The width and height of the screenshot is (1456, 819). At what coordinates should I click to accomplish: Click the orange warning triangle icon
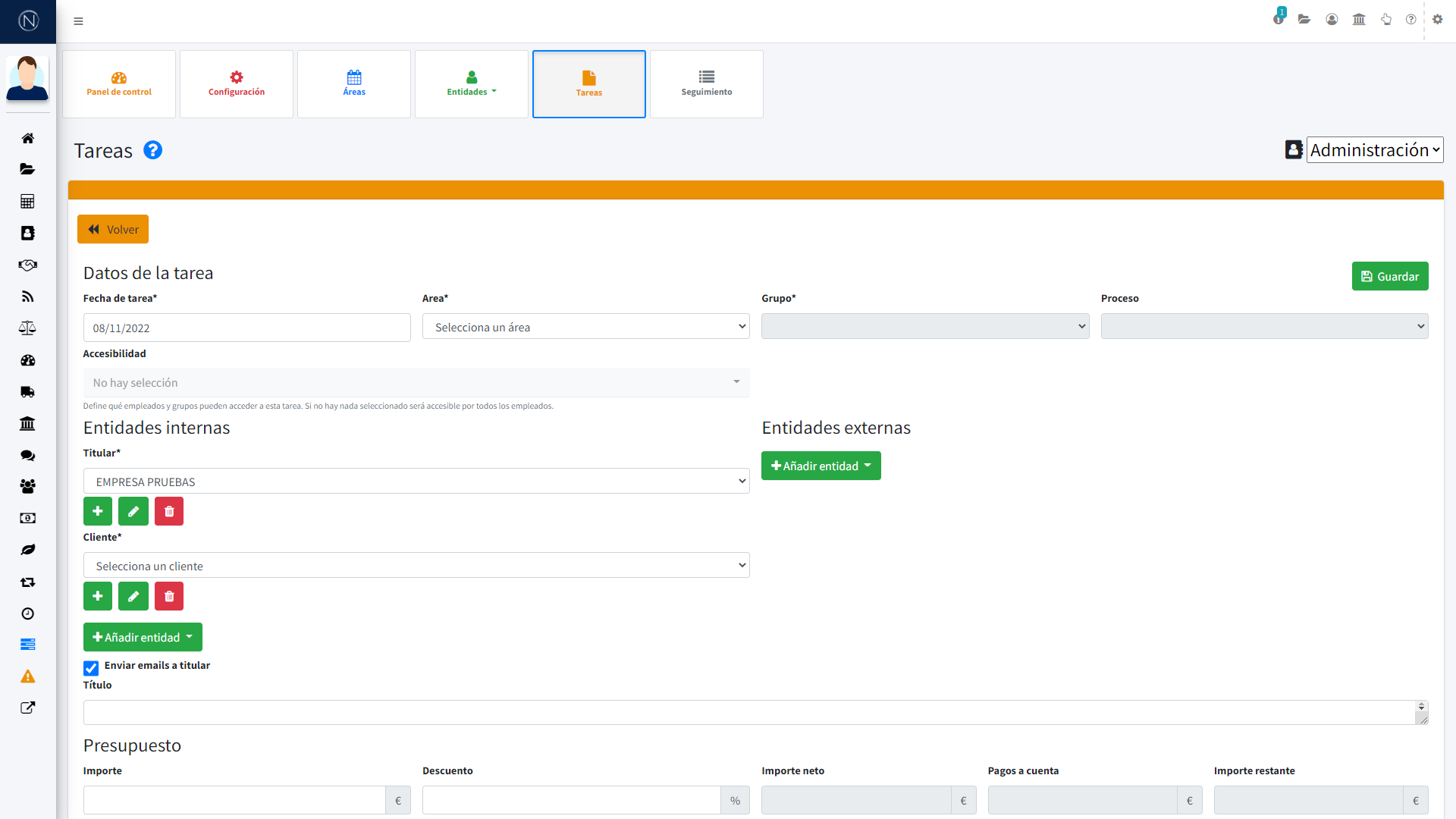pyautogui.click(x=28, y=676)
